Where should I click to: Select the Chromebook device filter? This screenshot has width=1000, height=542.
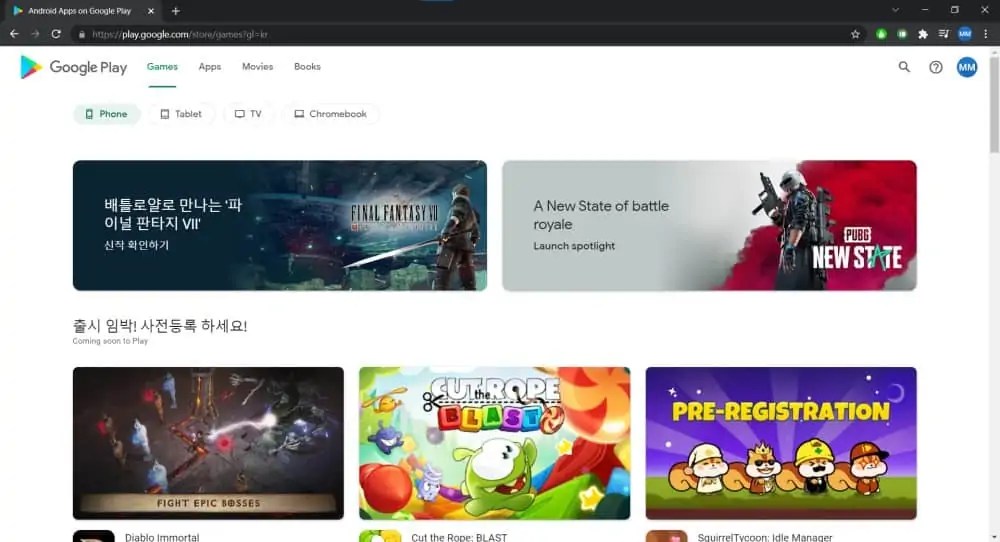pos(330,114)
